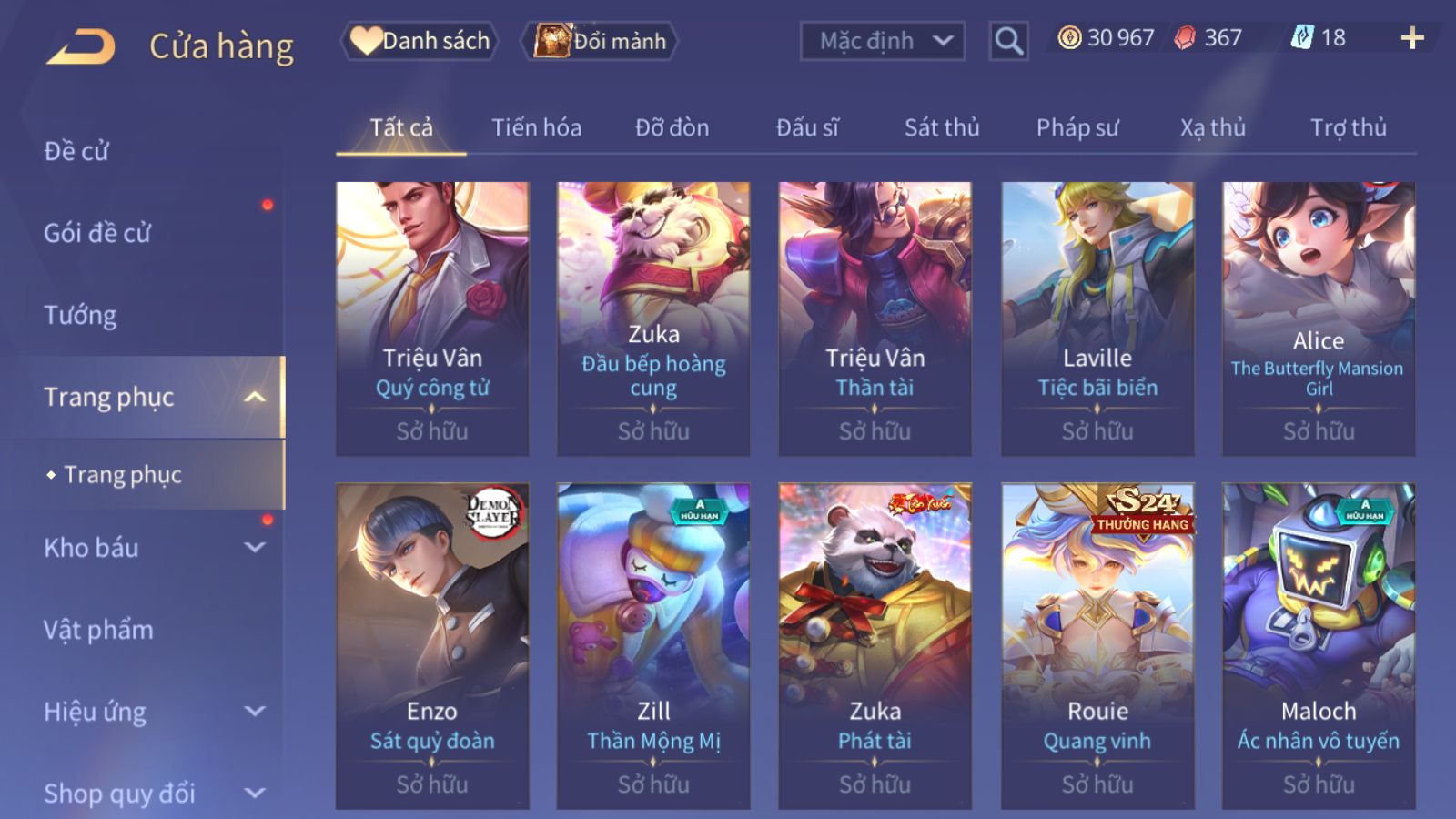
Task: Select the Tiến hóa tab
Action: (x=537, y=127)
